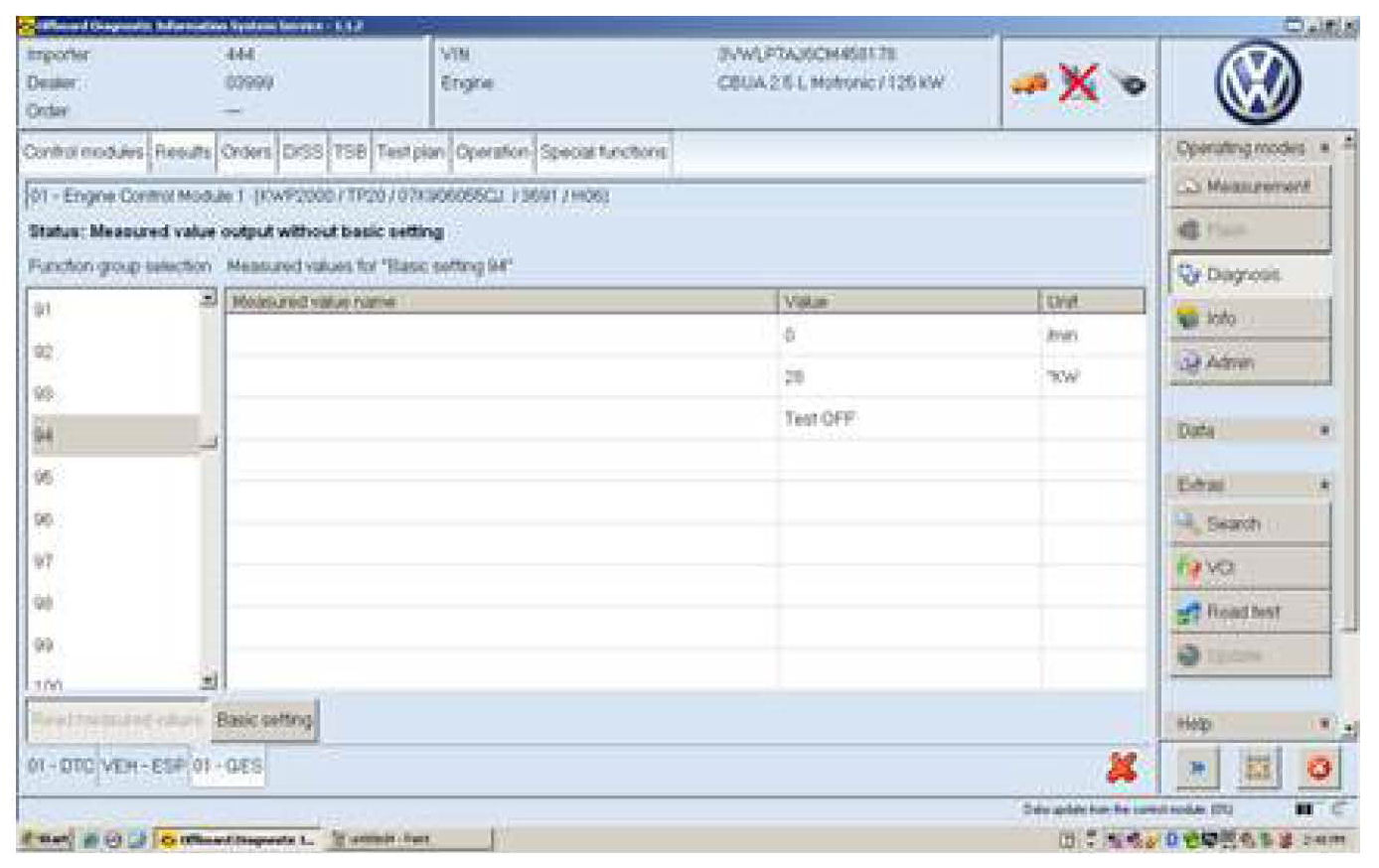The width and height of the screenshot is (1379, 868).
Task: Open the Search tool under Extras
Action: [x=1249, y=523]
